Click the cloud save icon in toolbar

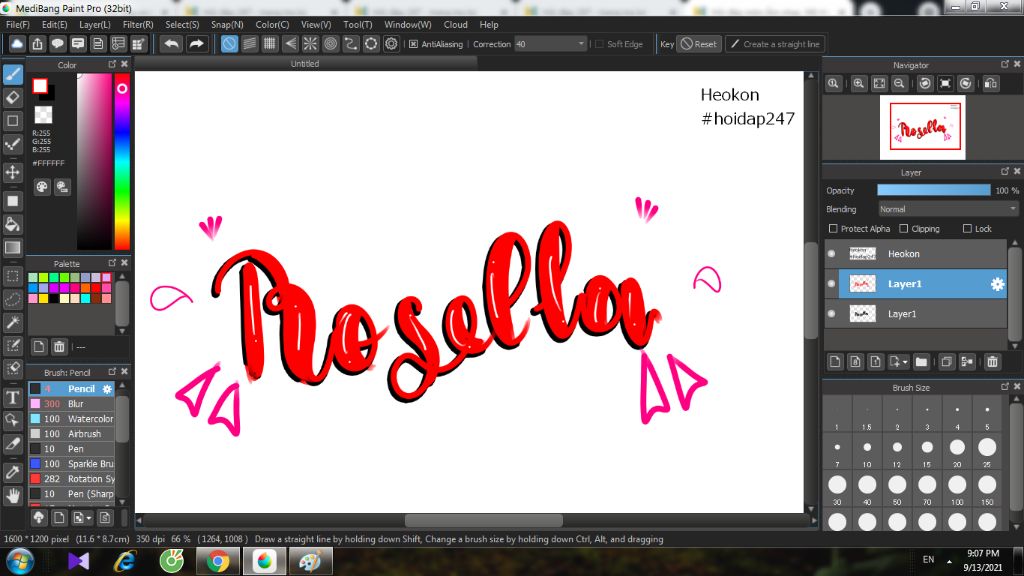coord(17,44)
